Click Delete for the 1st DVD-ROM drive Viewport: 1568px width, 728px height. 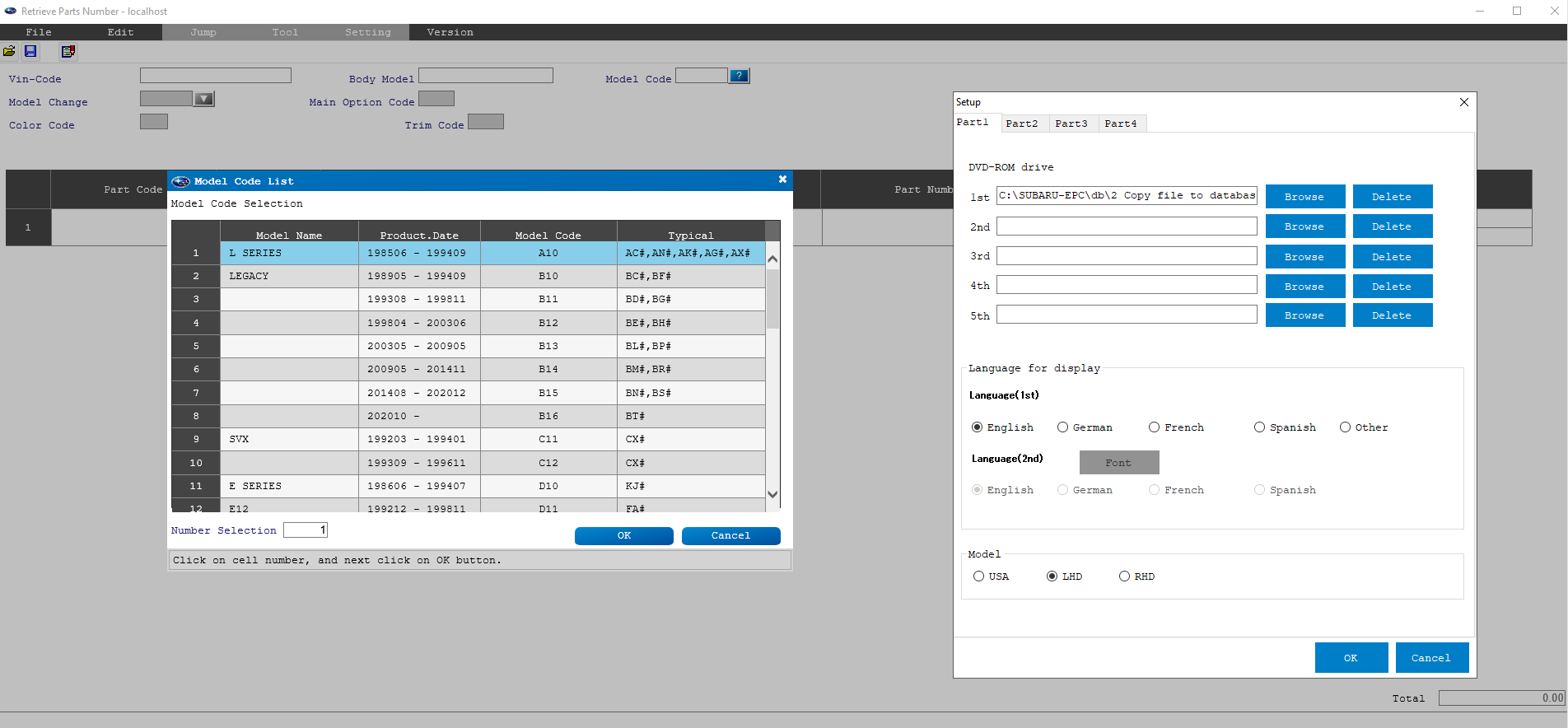[1393, 197]
